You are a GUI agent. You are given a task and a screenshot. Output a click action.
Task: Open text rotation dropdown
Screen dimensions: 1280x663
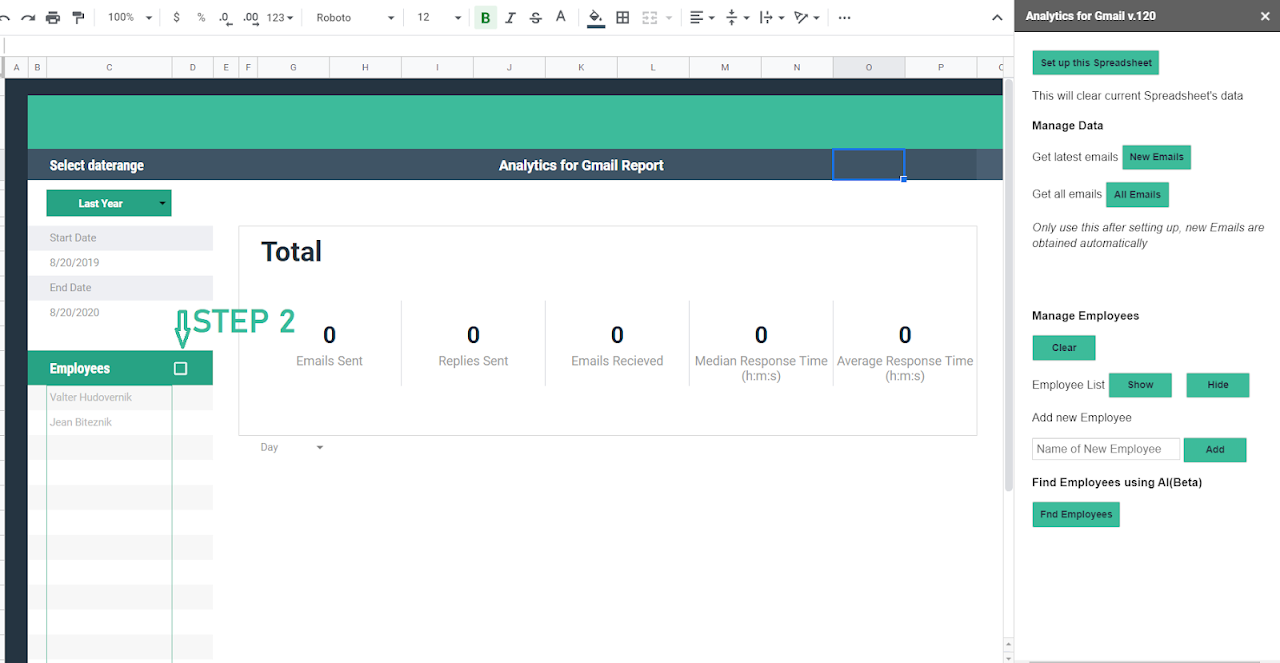click(x=806, y=18)
